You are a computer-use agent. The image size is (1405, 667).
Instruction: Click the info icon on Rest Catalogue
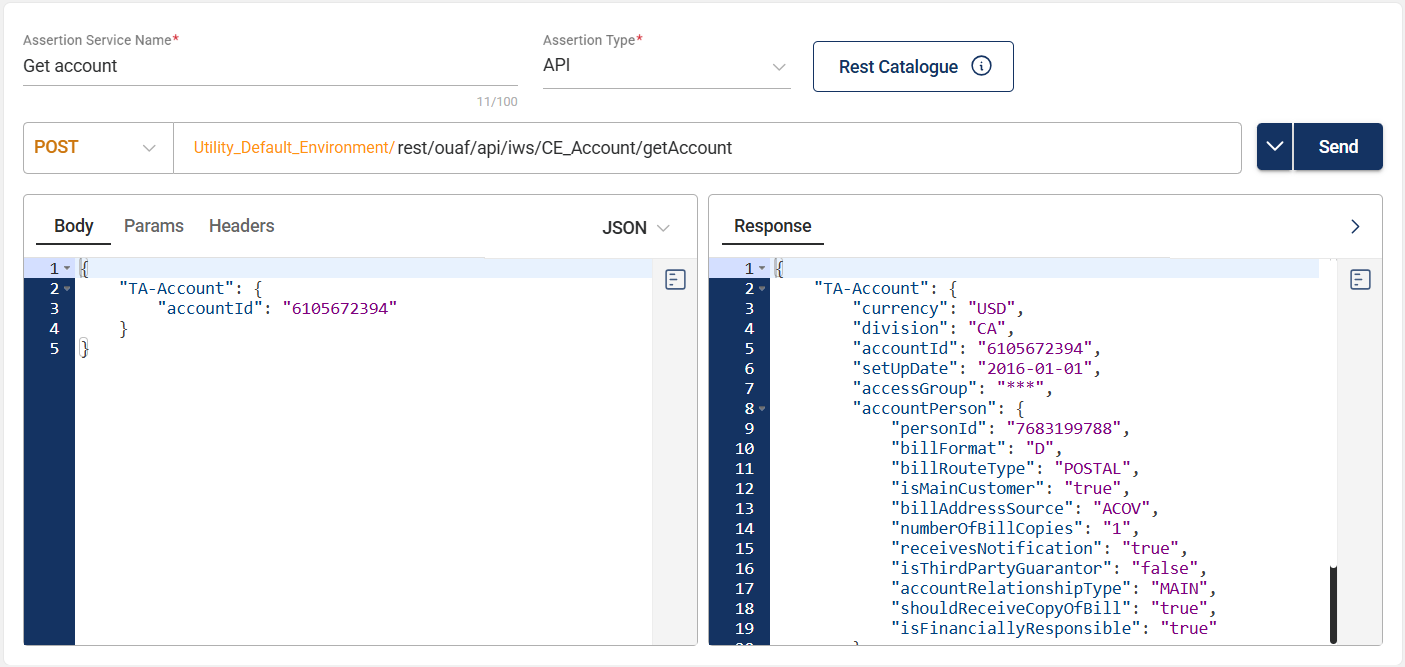coord(981,67)
